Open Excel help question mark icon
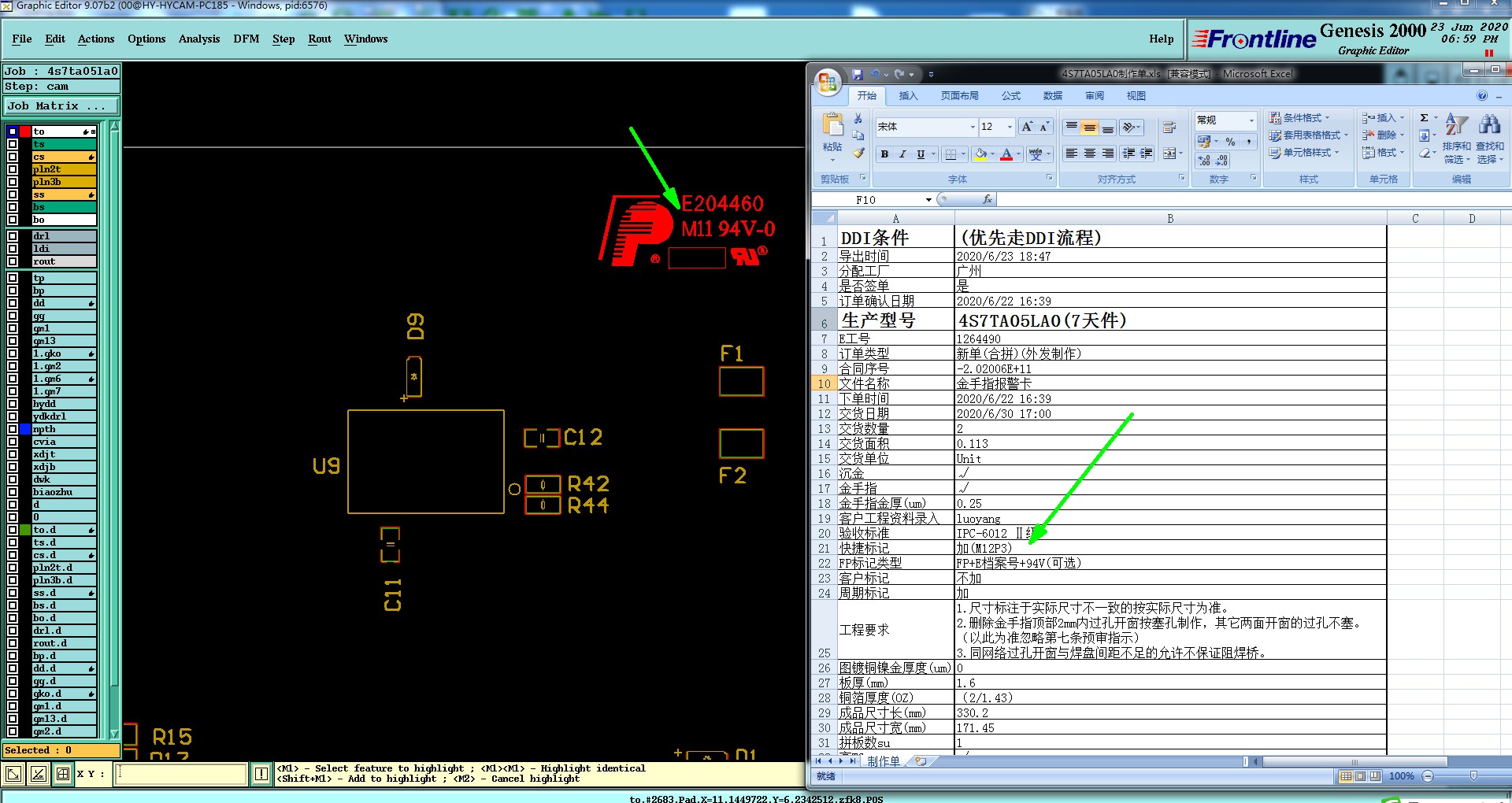Screen dimensions: 1512x803 (x=1481, y=96)
